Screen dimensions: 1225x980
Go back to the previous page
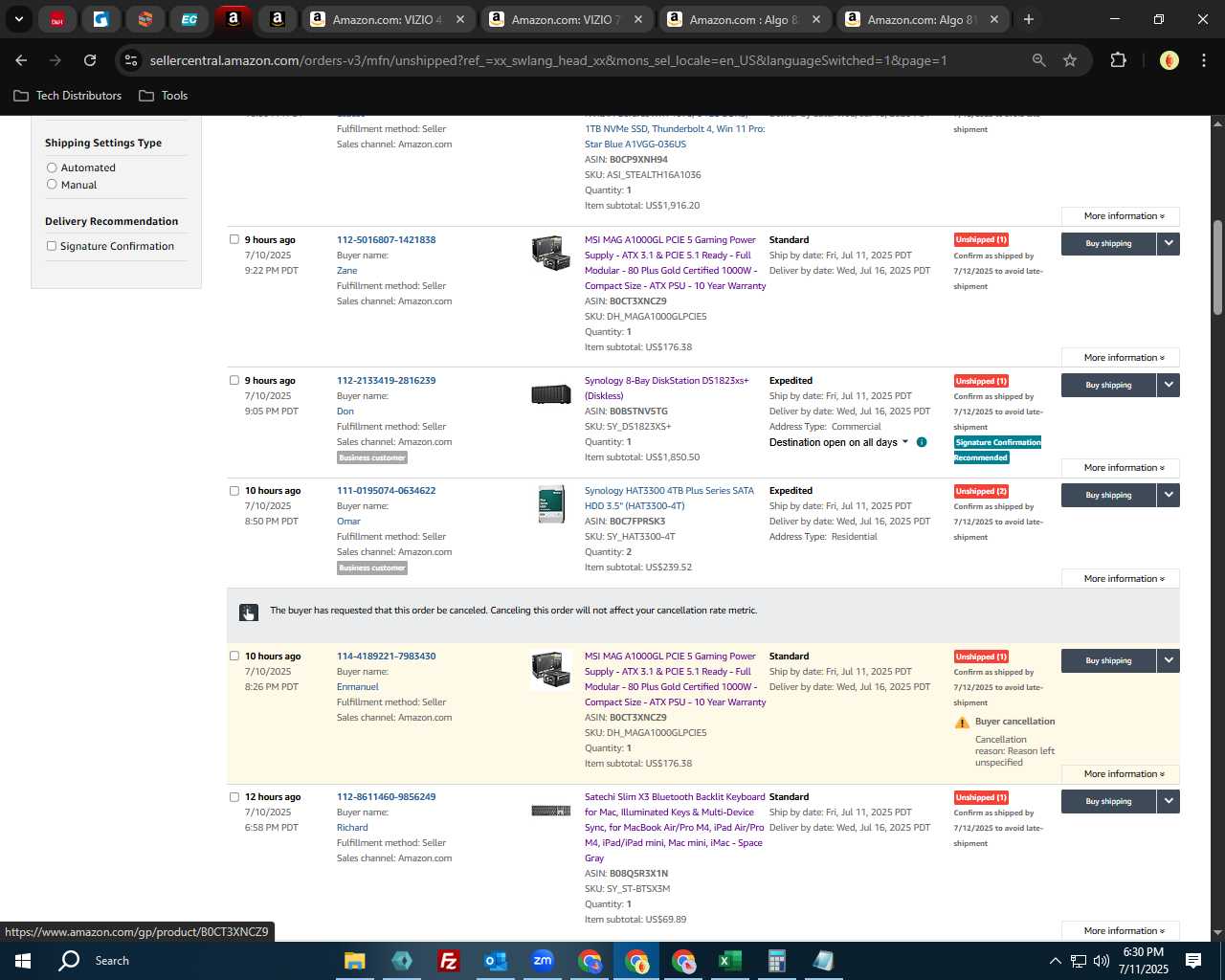[22, 60]
